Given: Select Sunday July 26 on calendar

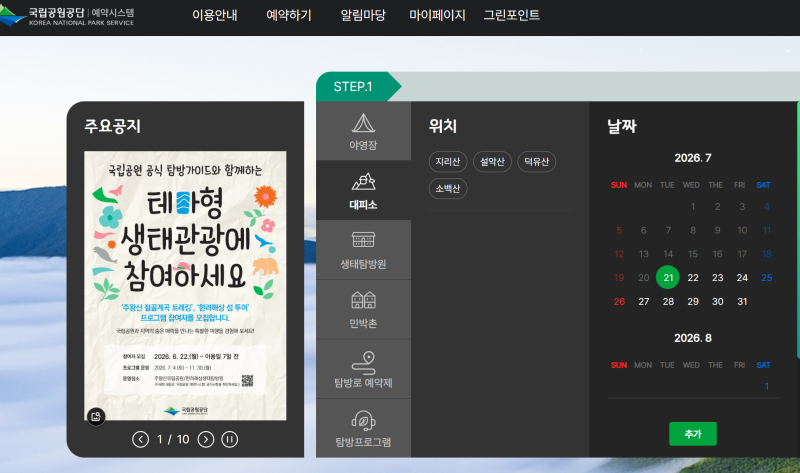Looking at the screenshot, I should pyautogui.click(x=619, y=302).
